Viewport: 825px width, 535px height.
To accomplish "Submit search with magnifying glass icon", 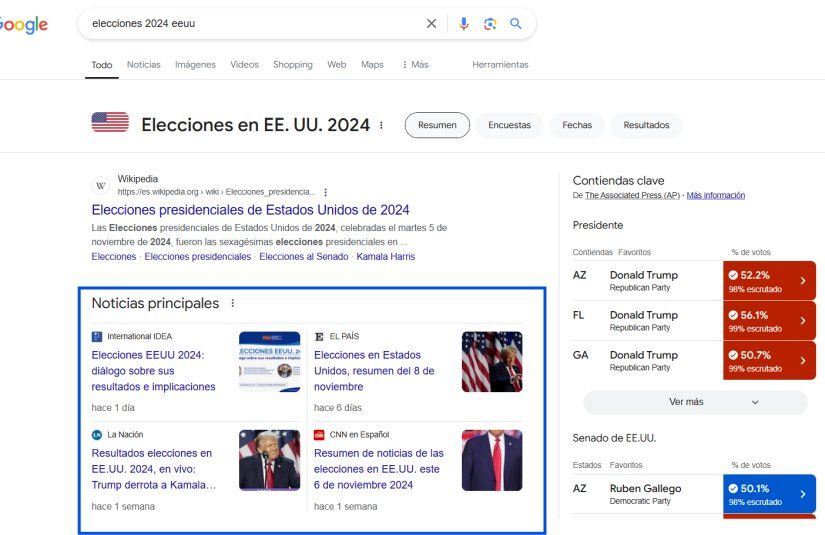I will (x=516, y=24).
